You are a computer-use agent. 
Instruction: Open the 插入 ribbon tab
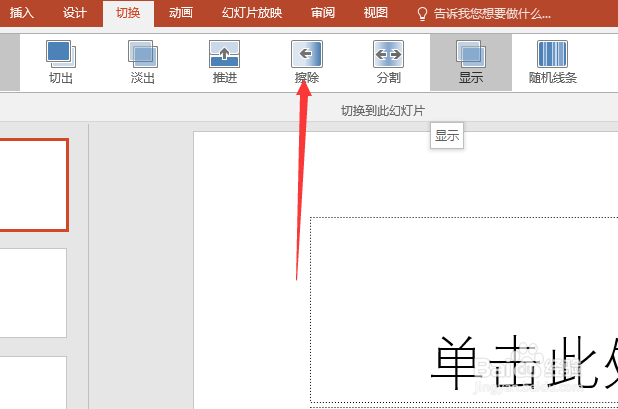click(x=22, y=13)
